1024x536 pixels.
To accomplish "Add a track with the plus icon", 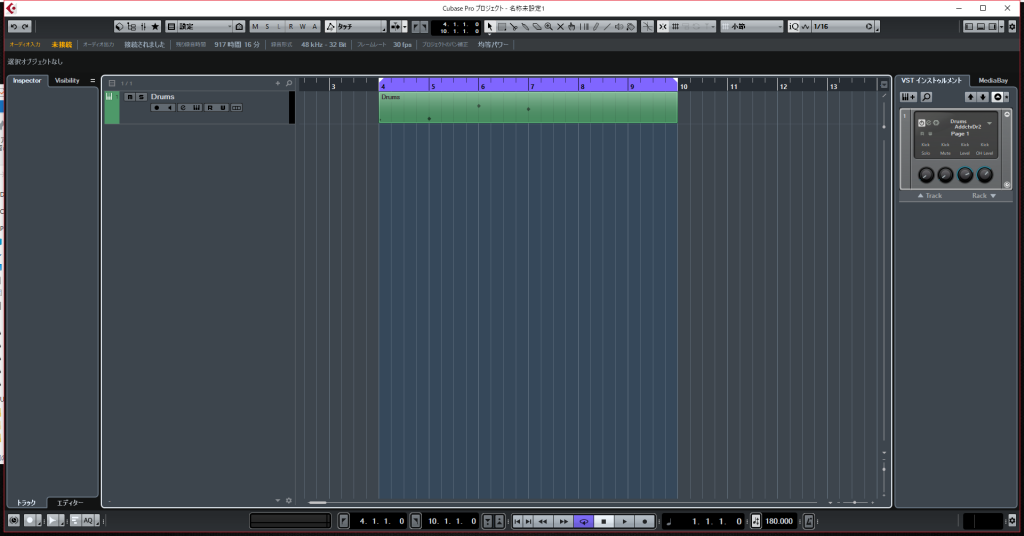I will 278,84.
